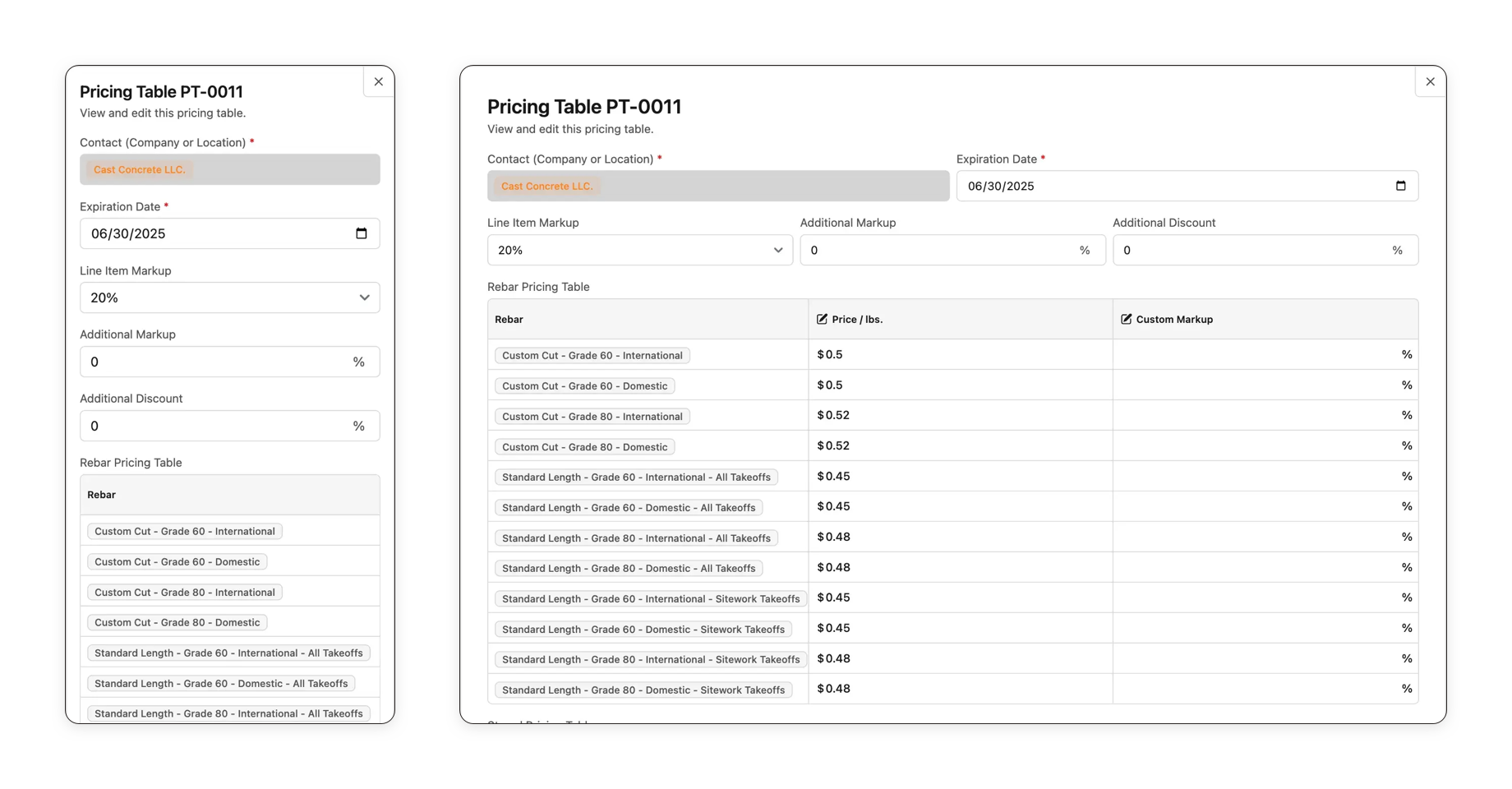
Task: Click custom markup cell for Custom Cut Grade 60 Domestic
Action: (1257, 385)
